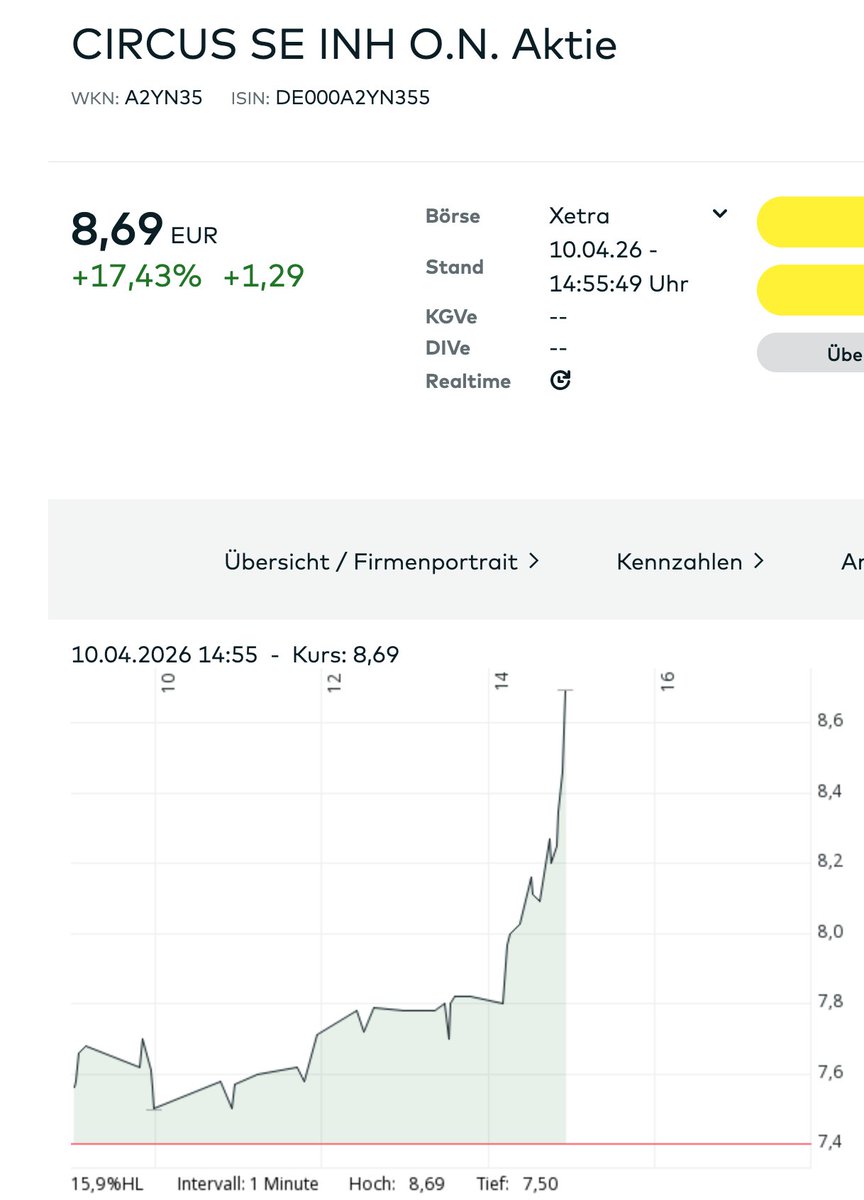Click the Stand timestamp 10.04.26

(x=603, y=249)
